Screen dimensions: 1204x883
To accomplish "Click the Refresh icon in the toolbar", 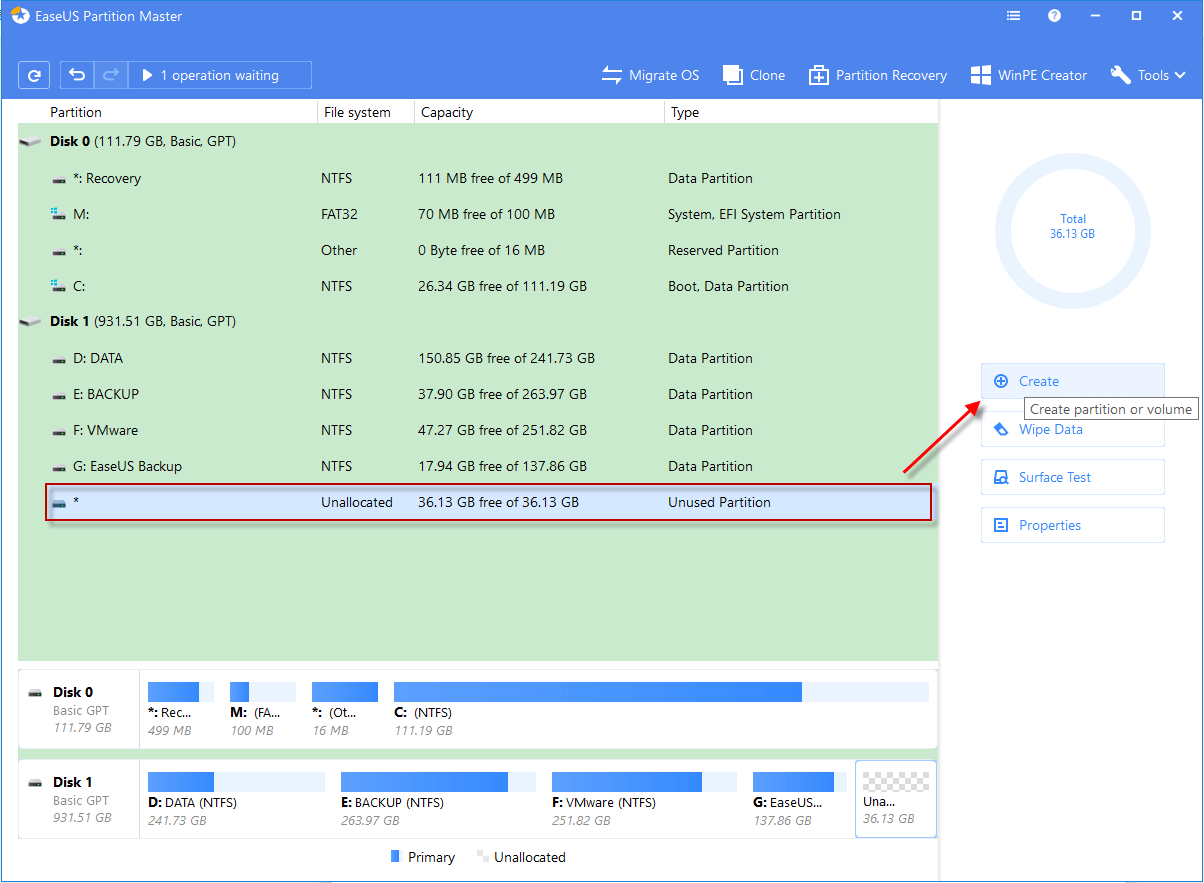I will click(x=34, y=75).
